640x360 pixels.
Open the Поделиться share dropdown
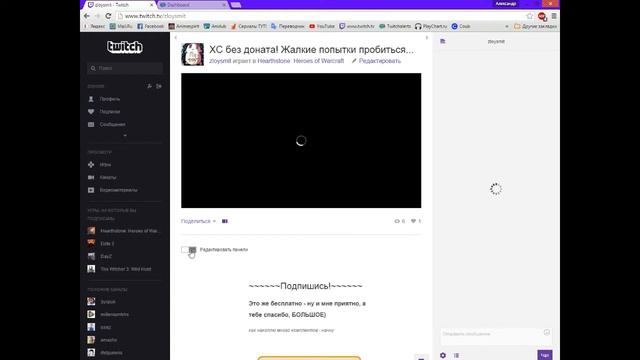(198, 221)
